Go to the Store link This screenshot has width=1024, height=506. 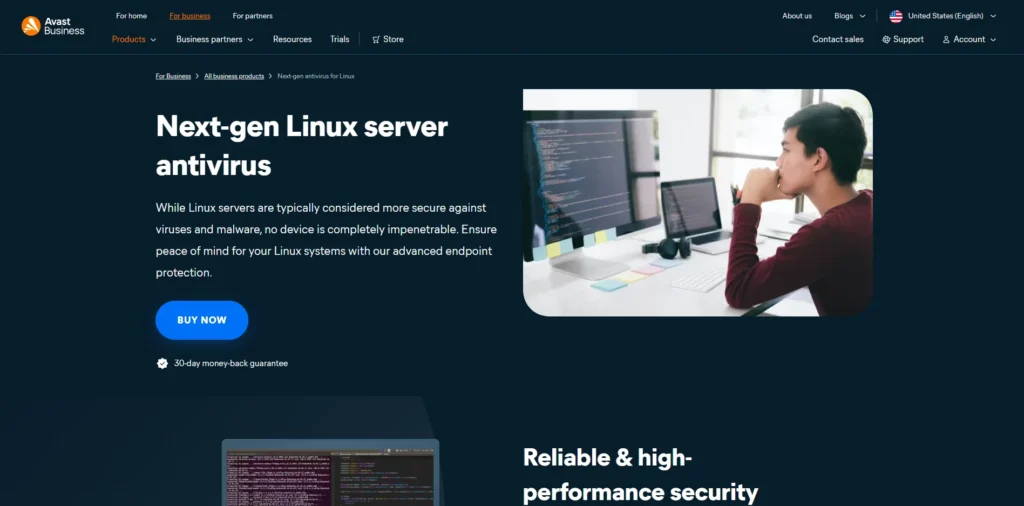(393, 39)
